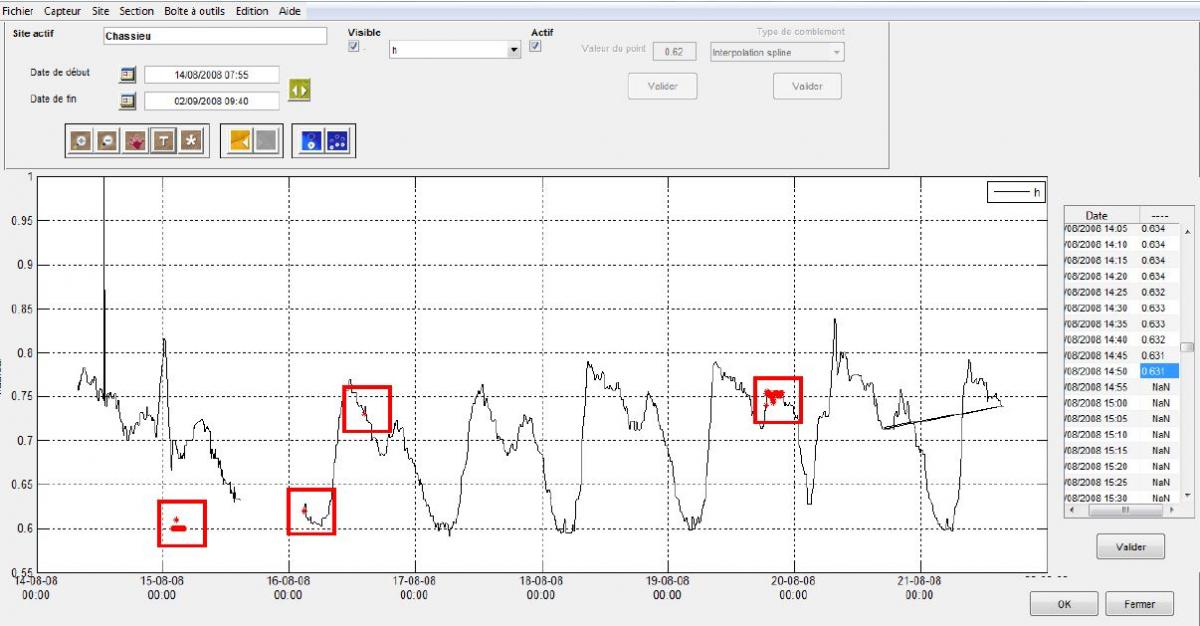This screenshot has height=626, width=1200.
Task: Click the data table vertical scrollbar thumb
Action: (x=1186, y=348)
